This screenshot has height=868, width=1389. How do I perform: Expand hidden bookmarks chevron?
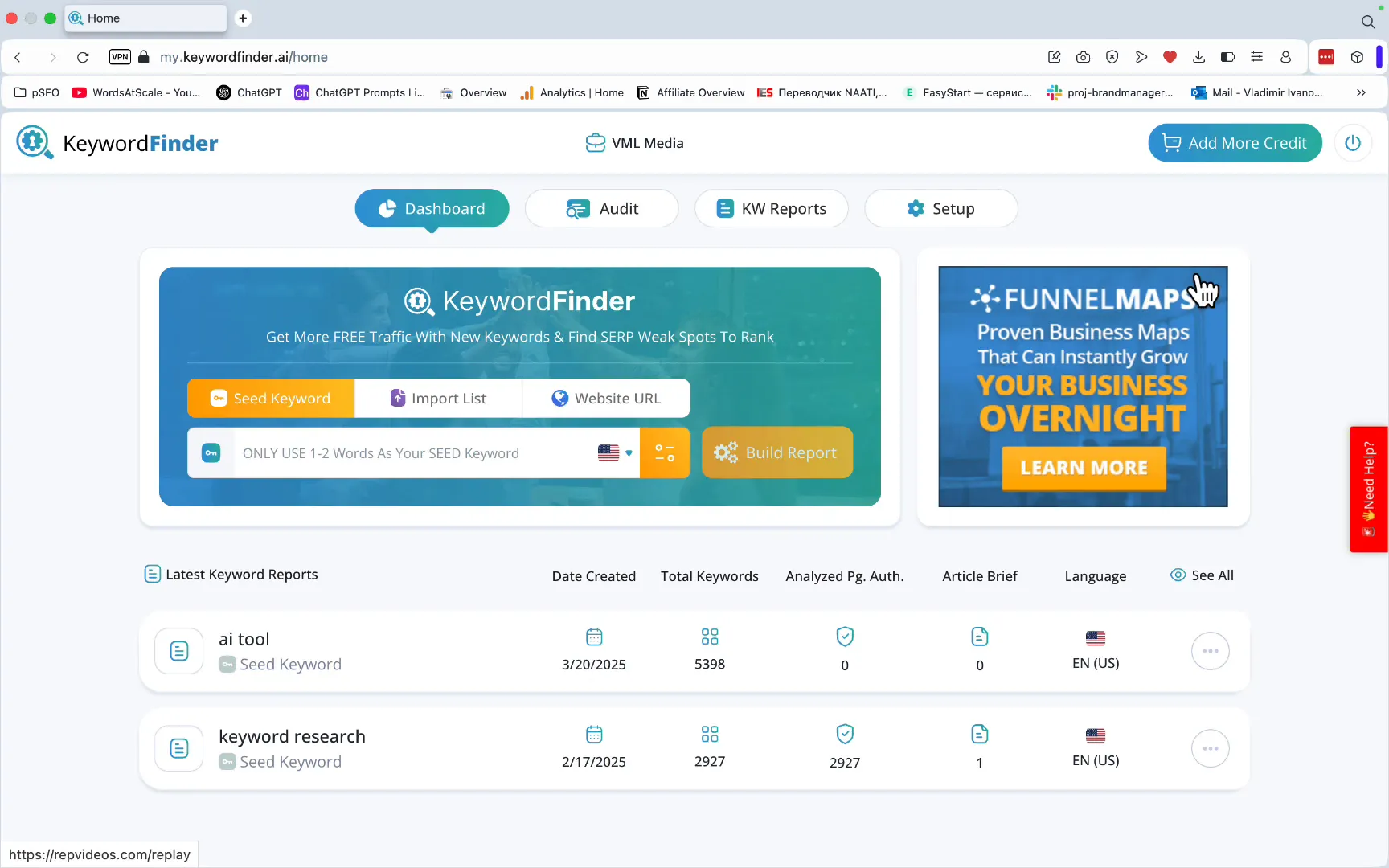(1361, 92)
